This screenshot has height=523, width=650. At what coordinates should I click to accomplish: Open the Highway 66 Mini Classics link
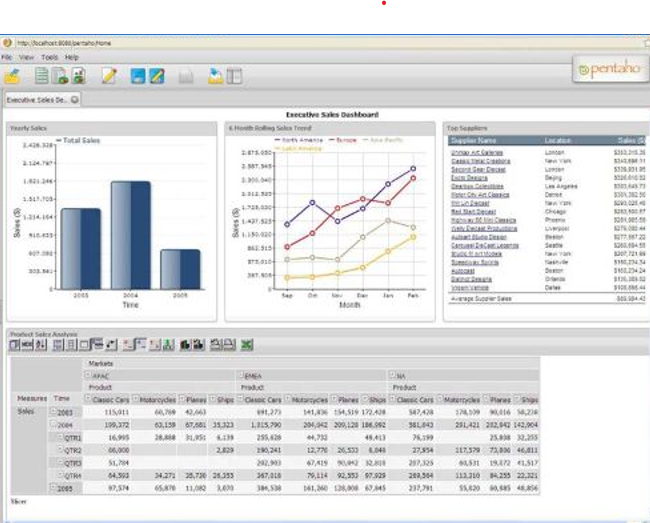483,220
